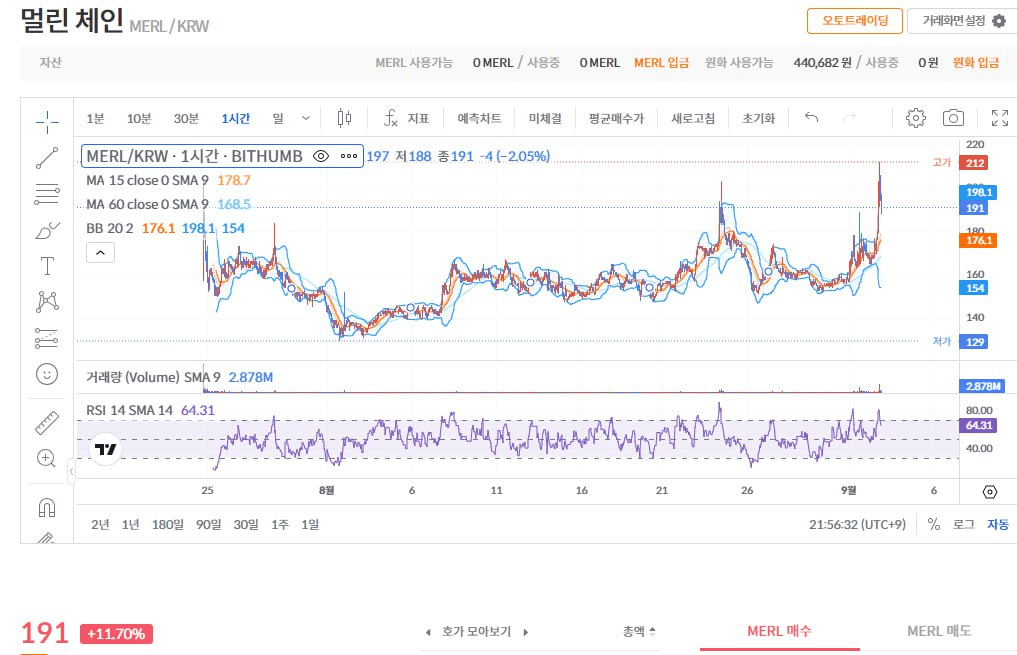Sort by 총액 column
The width and height of the screenshot is (1017, 655).
(x=640, y=631)
